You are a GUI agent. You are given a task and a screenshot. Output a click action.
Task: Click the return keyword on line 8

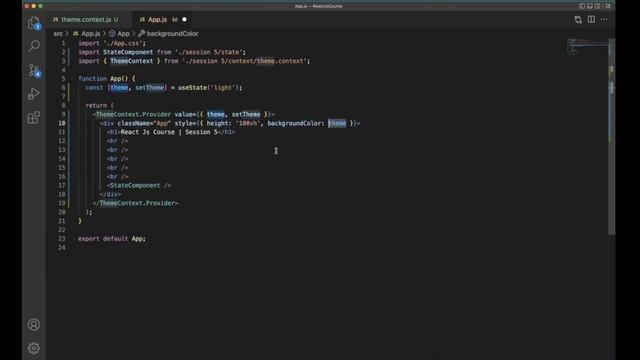(x=96, y=105)
